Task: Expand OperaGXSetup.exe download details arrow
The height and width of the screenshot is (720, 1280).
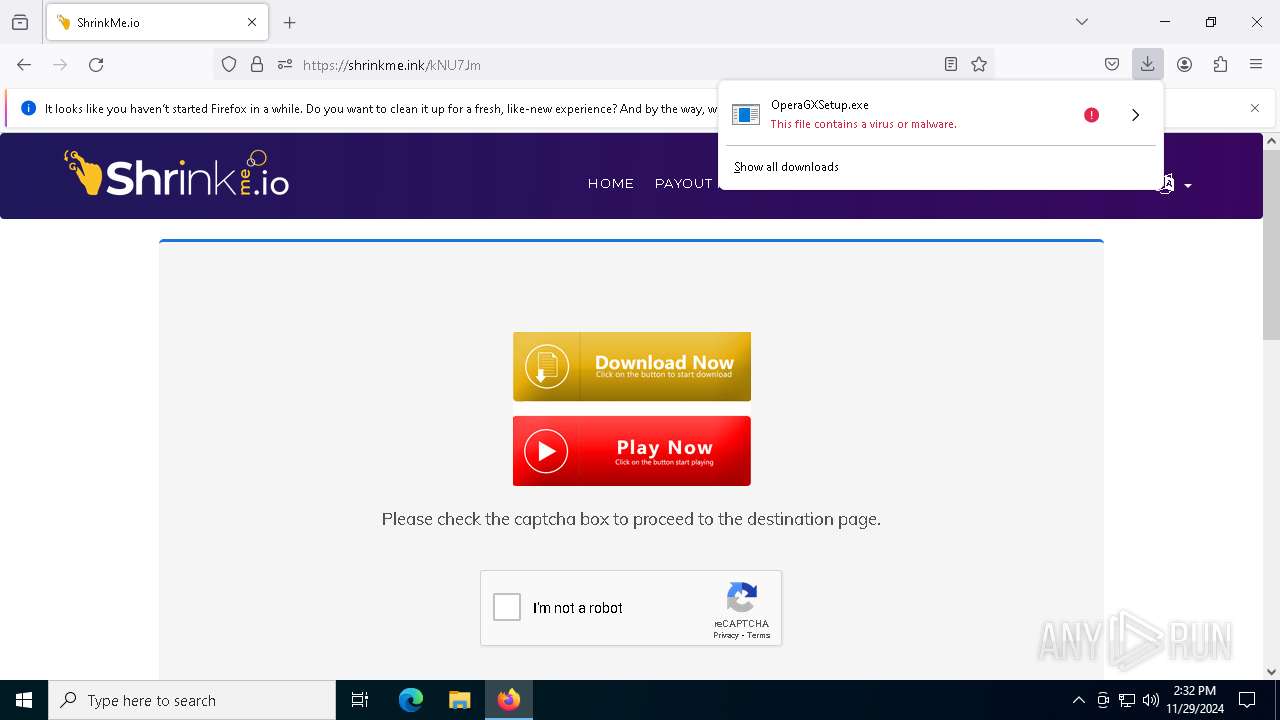Action: (1135, 115)
